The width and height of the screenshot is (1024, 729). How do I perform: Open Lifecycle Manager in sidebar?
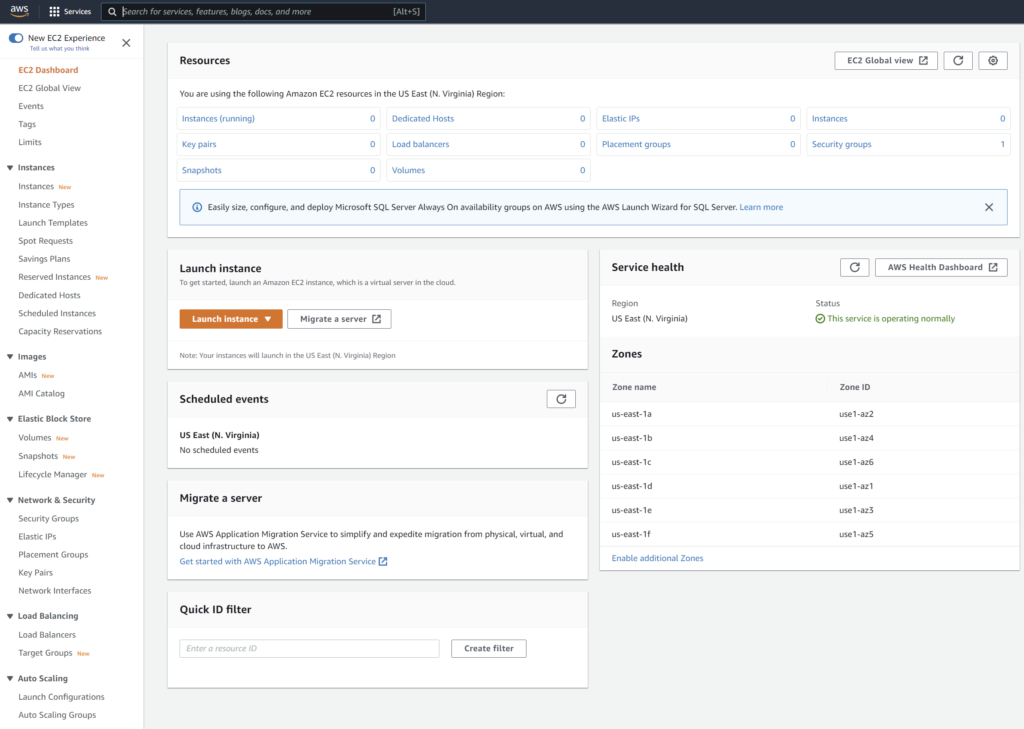[x=52, y=474]
